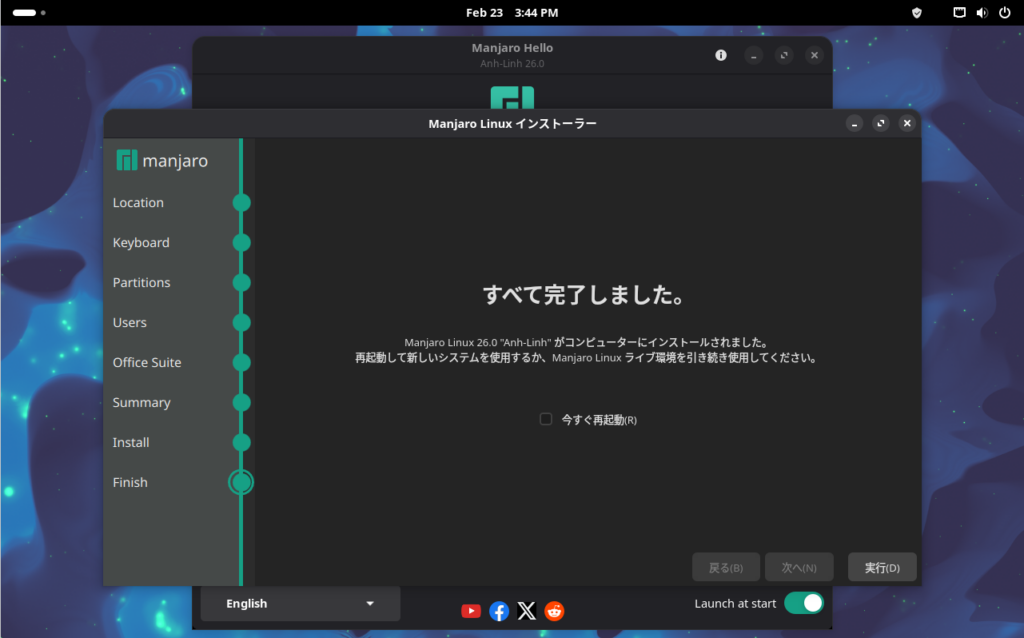The height and width of the screenshot is (638, 1024).
Task: Click the Activities workspace indicator
Action: 29,13
